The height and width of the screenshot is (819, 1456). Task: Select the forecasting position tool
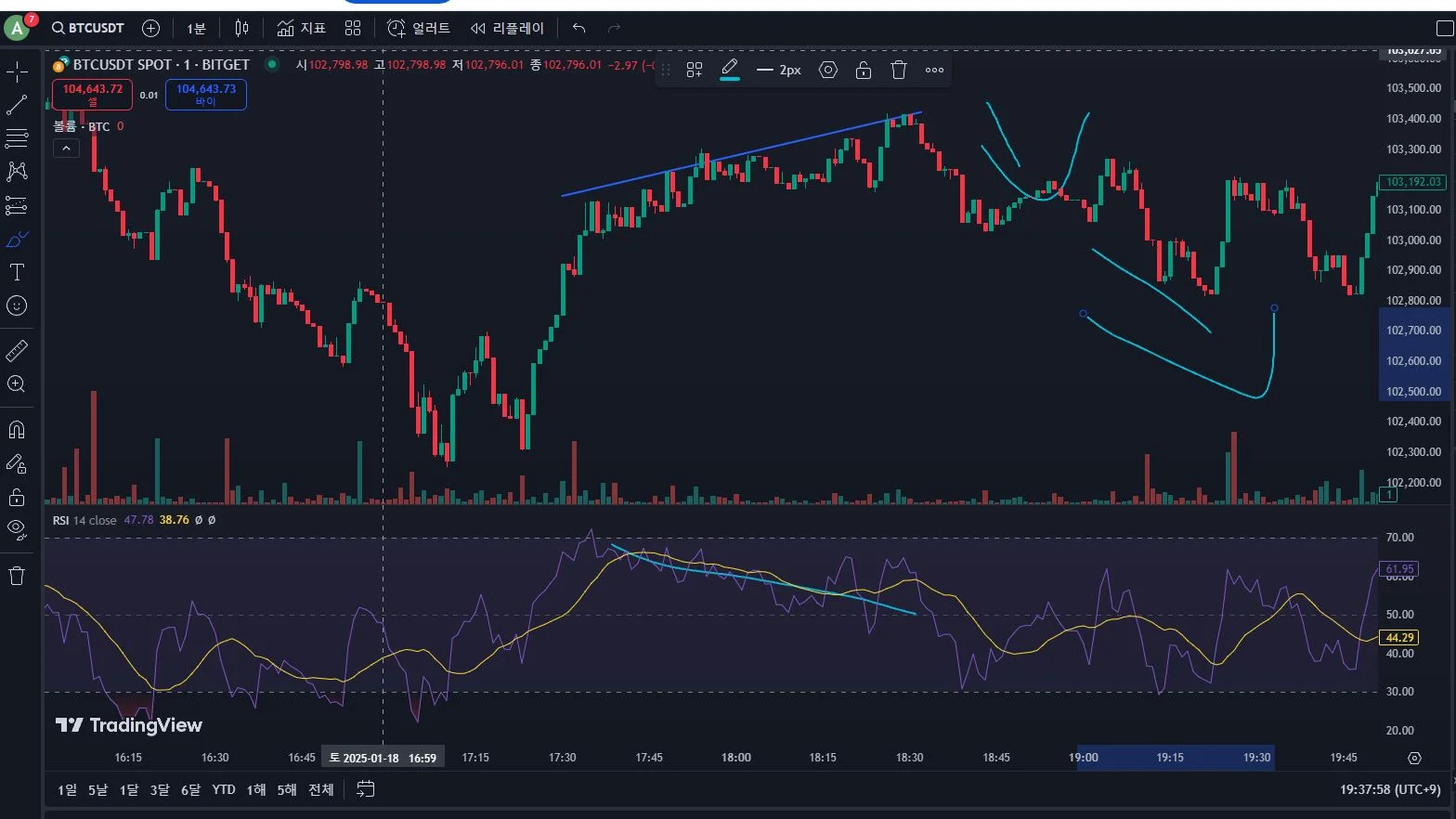tap(17, 205)
